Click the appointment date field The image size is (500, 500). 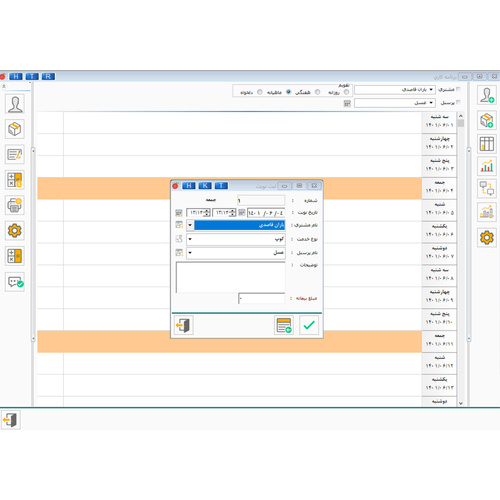coord(266,213)
